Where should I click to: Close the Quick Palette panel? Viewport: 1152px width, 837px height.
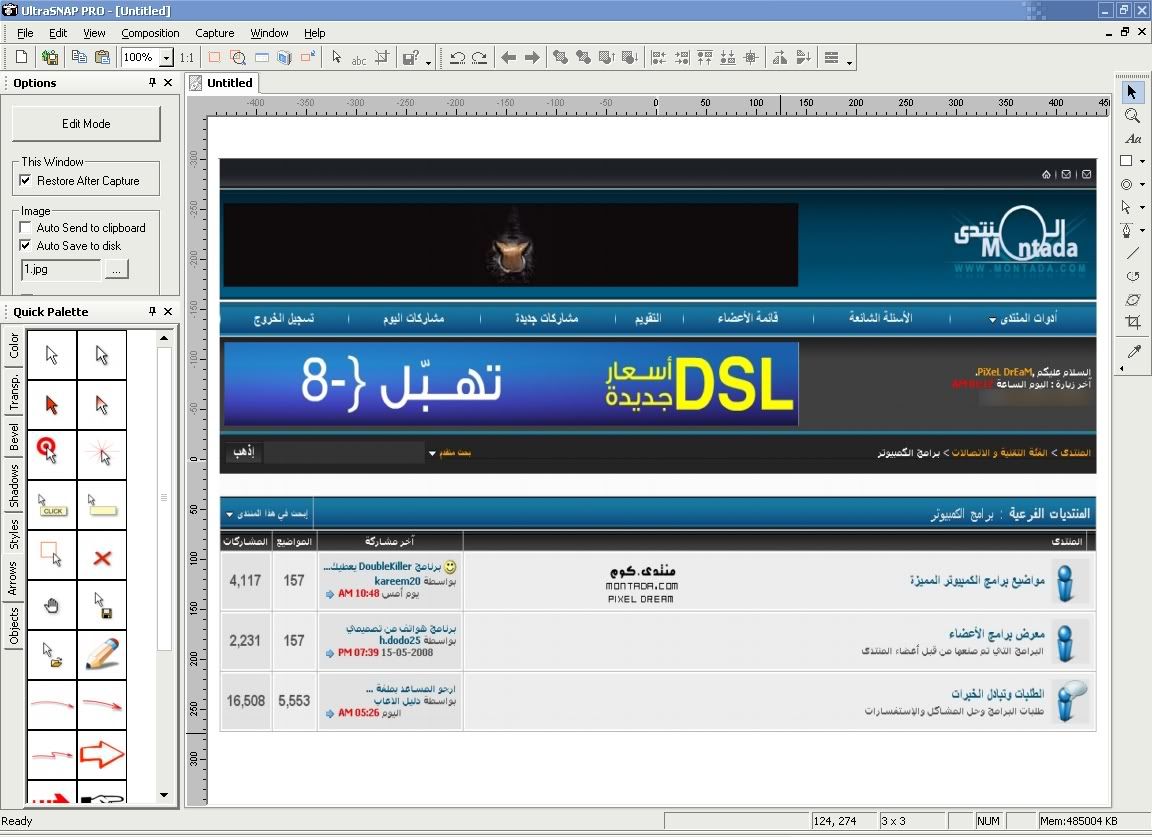(x=168, y=311)
